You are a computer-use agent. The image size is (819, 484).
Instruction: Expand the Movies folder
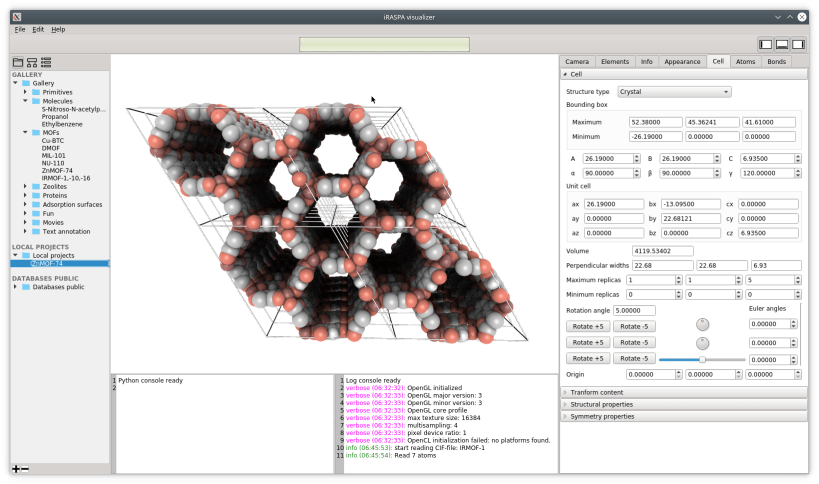point(25,222)
